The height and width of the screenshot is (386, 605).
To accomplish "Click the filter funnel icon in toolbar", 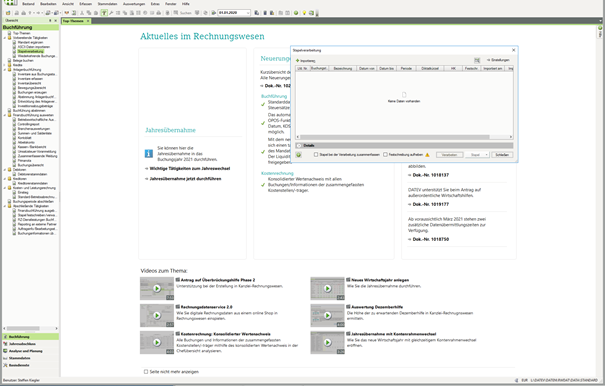I will coord(104,13).
